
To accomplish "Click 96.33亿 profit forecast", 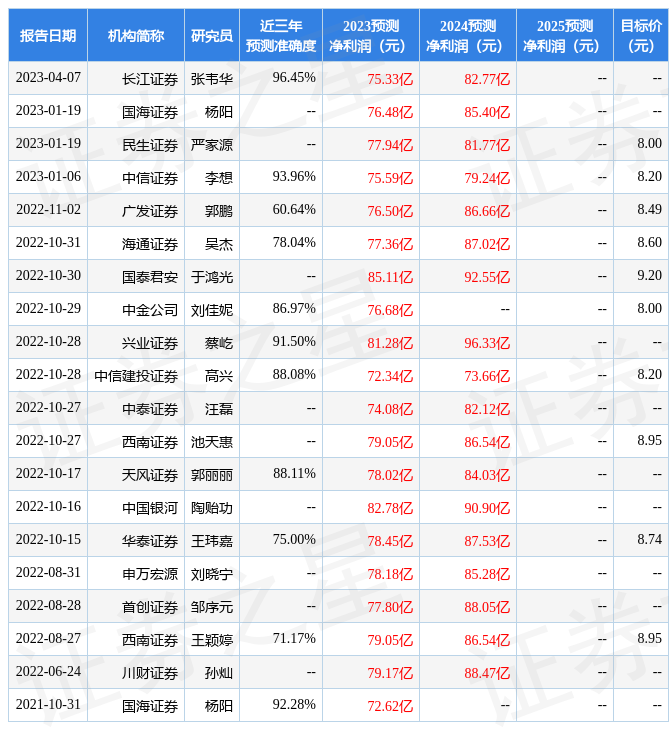I will (x=487, y=343).
